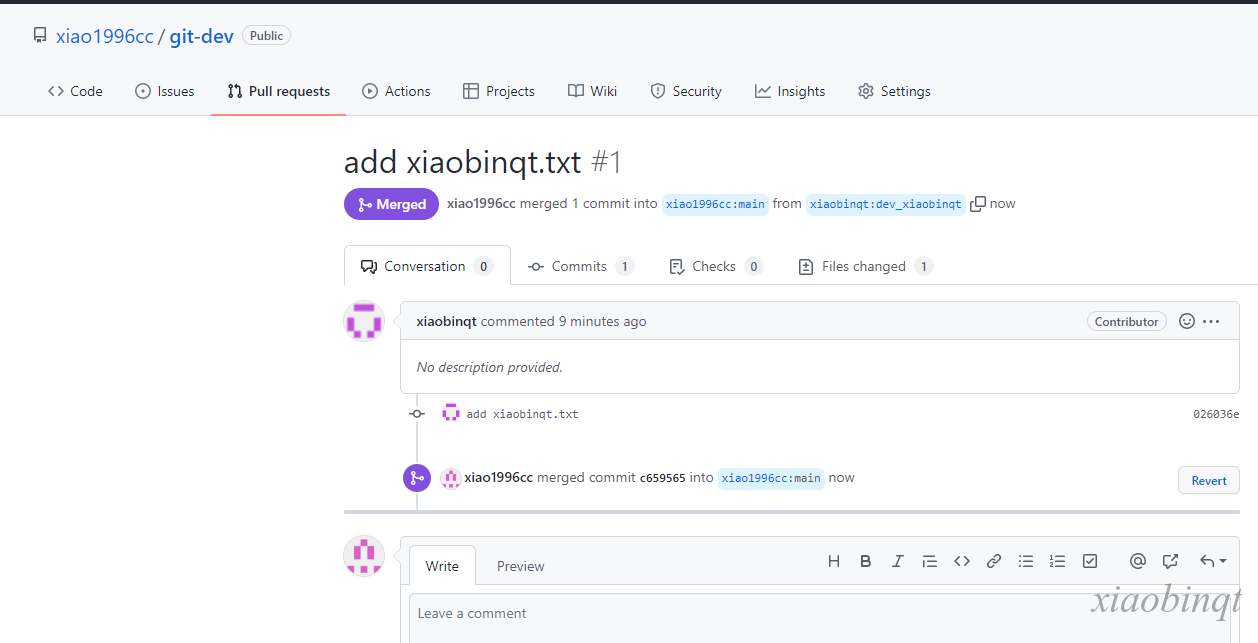
Task: Reference an issue or pull request icon
Action: point(1171,561)
